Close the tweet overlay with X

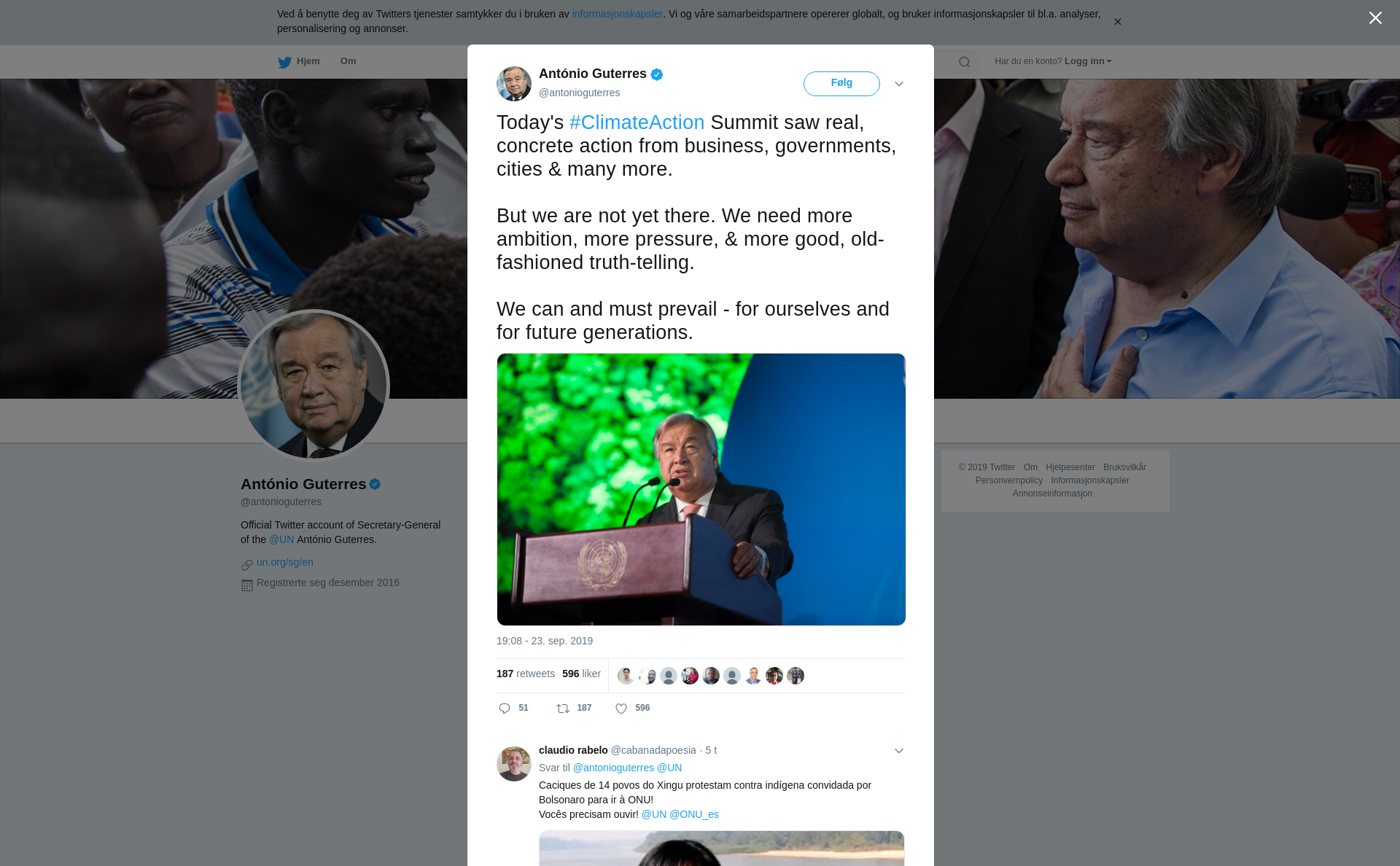pyautogui.click(x=1375, y=18)
